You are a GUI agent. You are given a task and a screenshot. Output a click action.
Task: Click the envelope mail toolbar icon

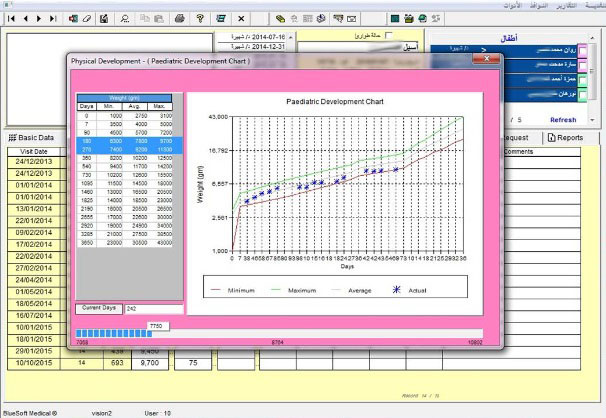(351, 19)
